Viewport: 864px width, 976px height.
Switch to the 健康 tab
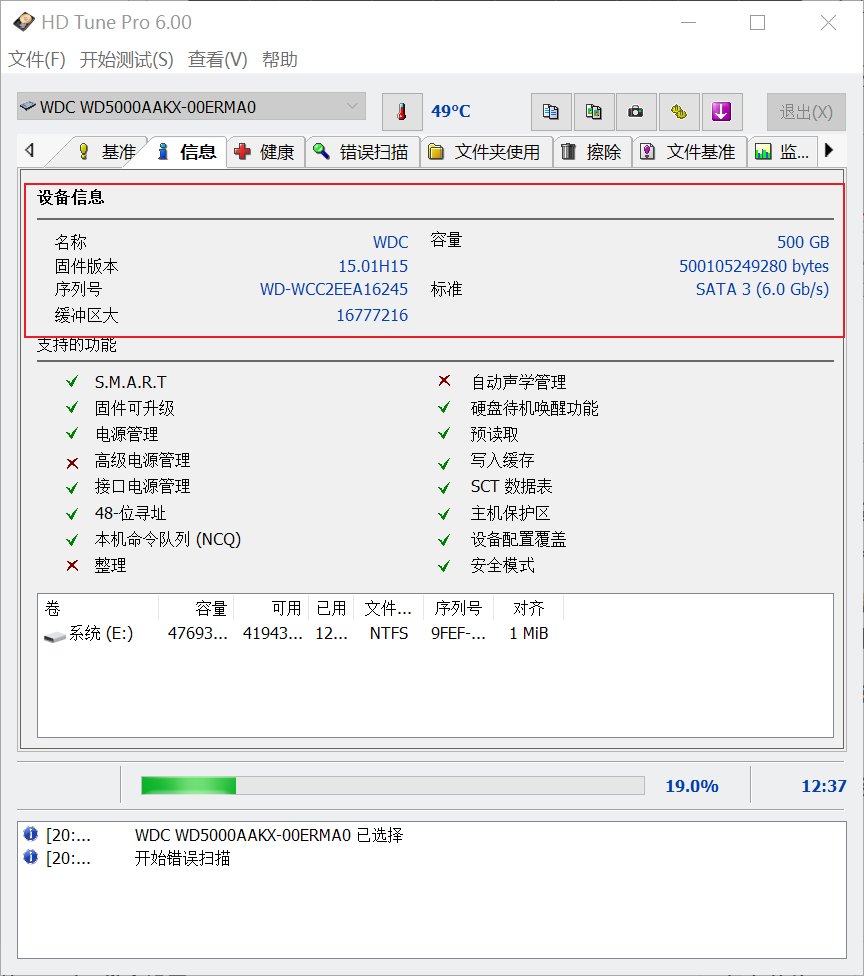coord(266,152)
